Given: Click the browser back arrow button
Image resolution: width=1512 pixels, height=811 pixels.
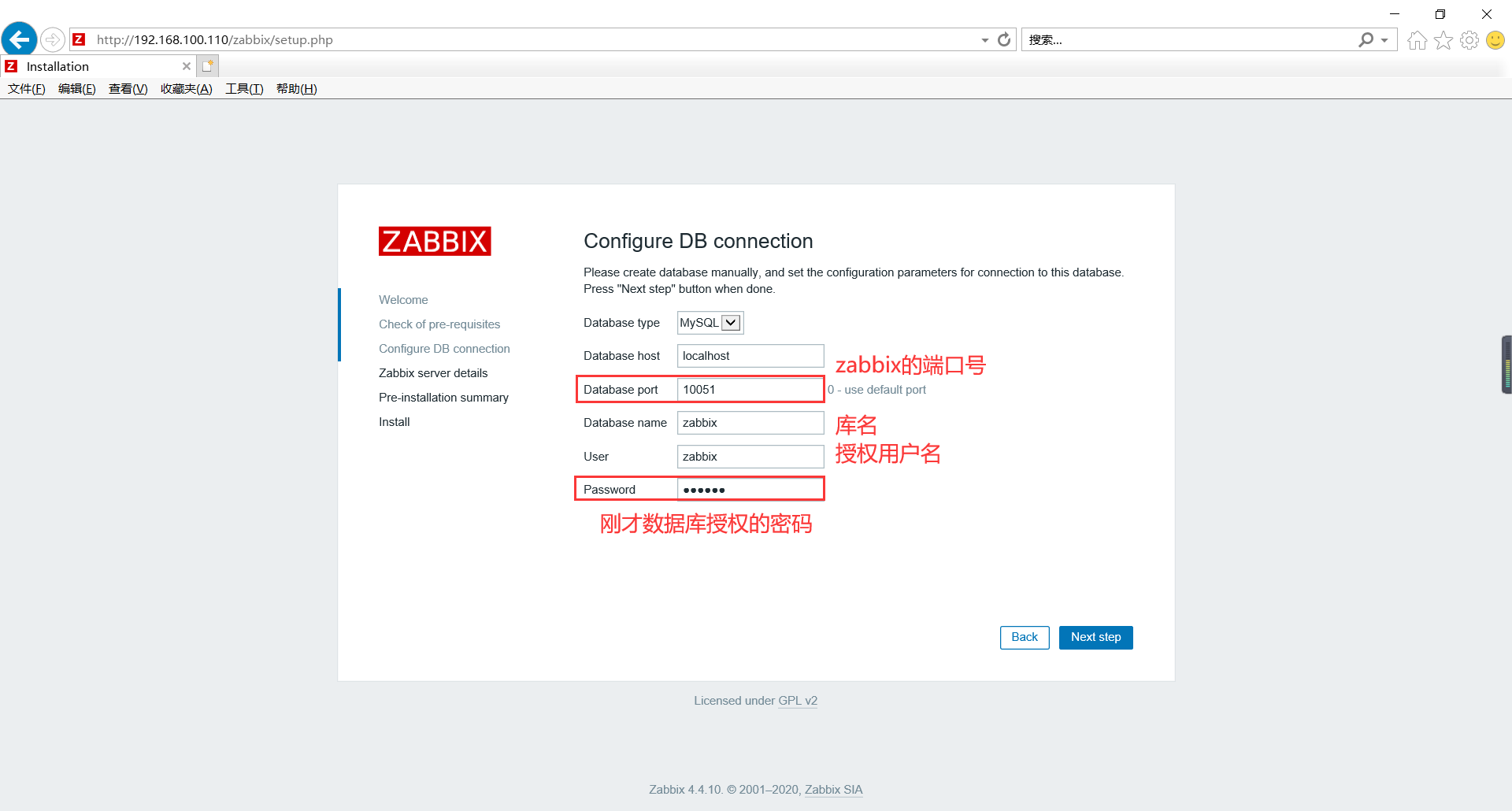Looking at the screenshot, I should pyautogui.click(x=19, y=39).
